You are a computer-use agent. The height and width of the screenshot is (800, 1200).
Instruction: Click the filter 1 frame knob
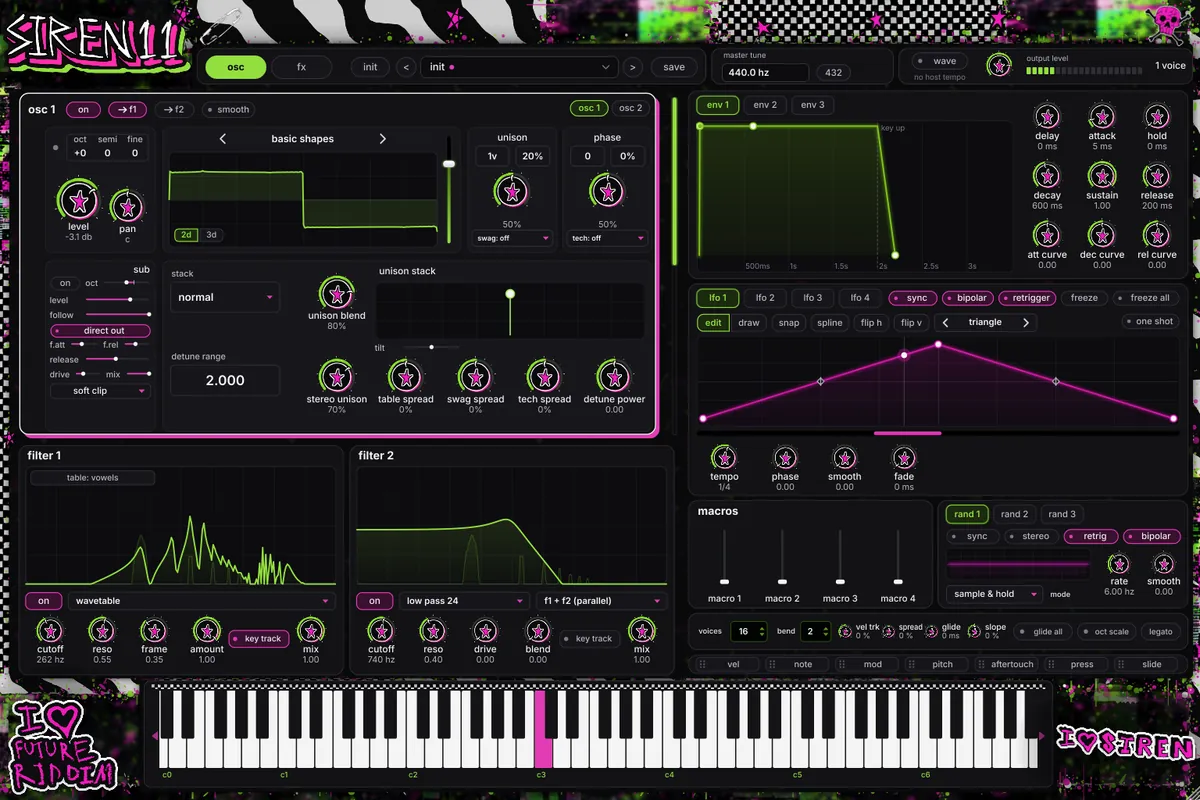(x=154, y=630)
